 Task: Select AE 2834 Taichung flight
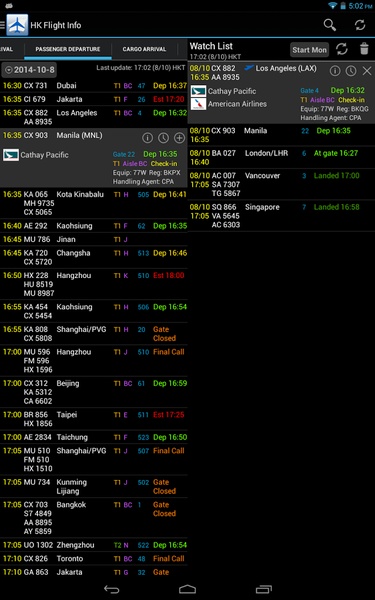94,437
